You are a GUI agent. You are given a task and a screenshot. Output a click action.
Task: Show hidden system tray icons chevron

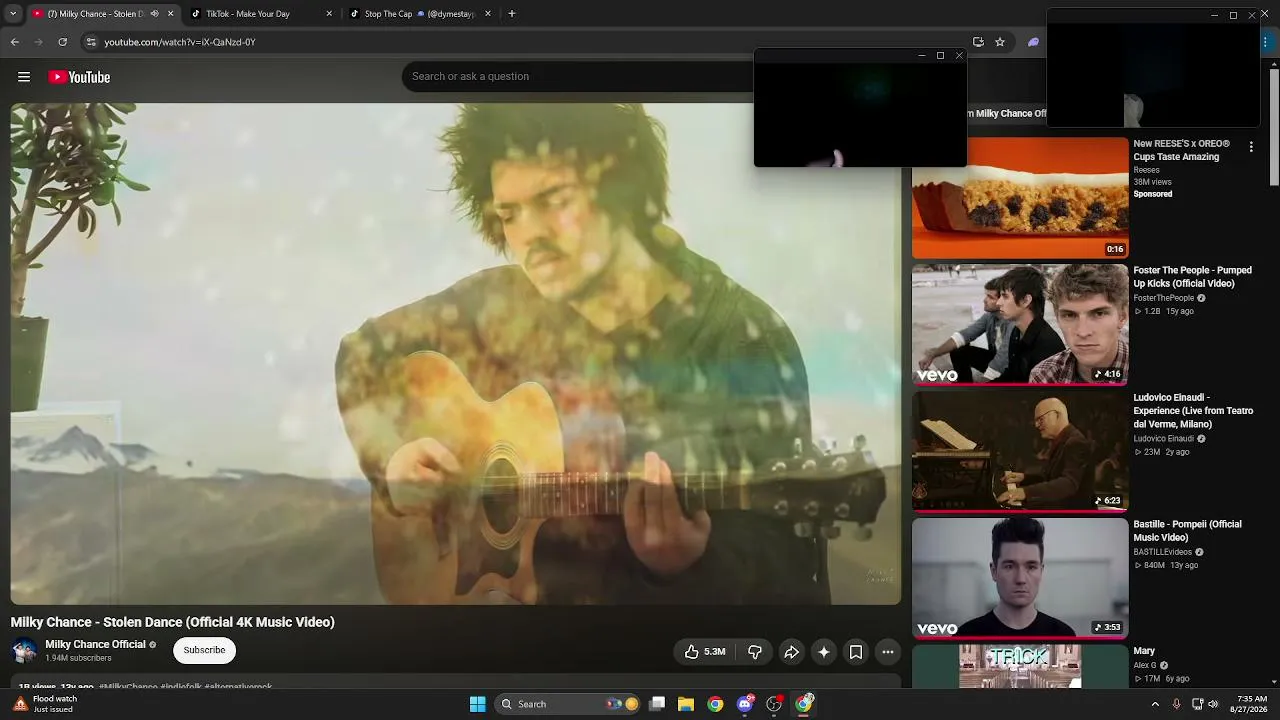[x=1155, y=704]
